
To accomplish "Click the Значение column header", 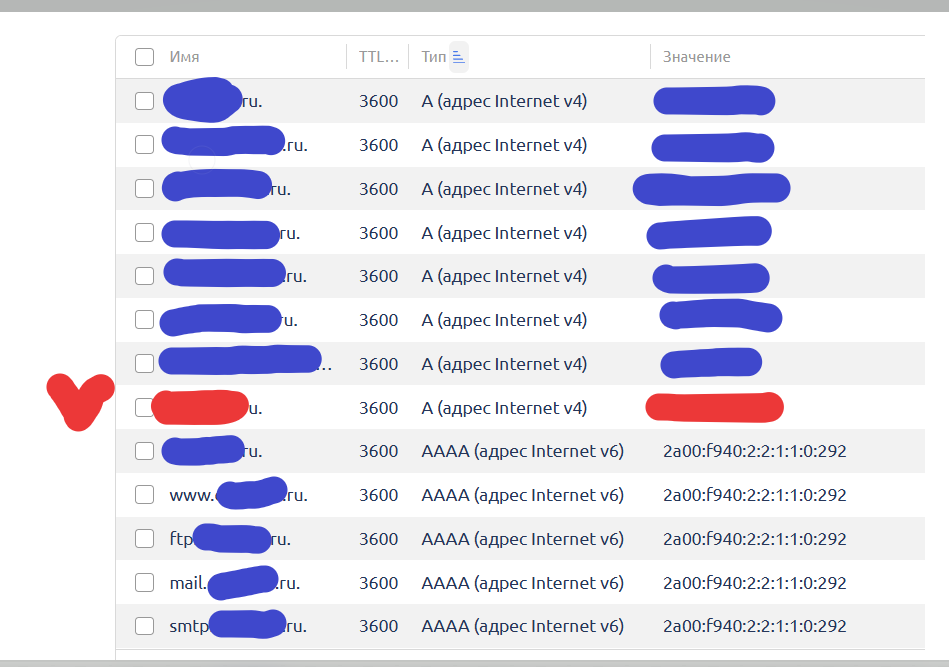I will 697,57.
